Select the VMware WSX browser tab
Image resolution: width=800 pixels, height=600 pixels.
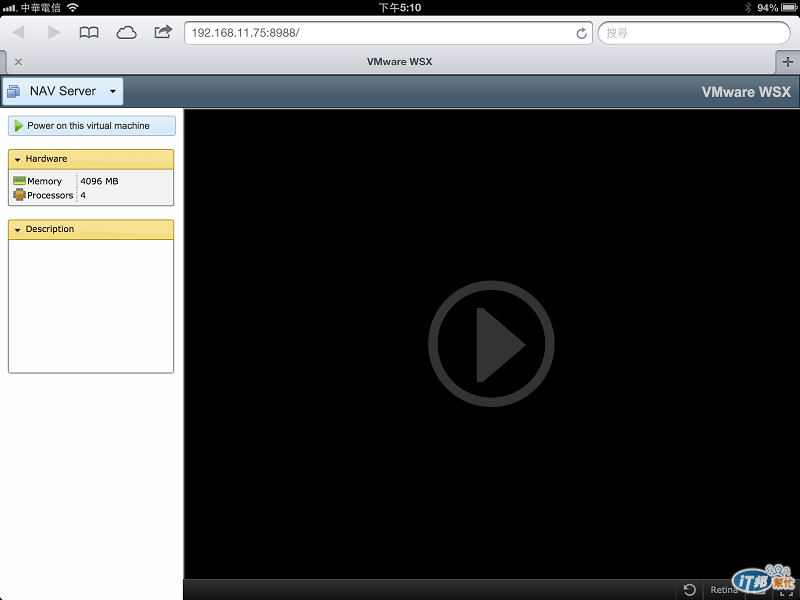tap(399, 62)
